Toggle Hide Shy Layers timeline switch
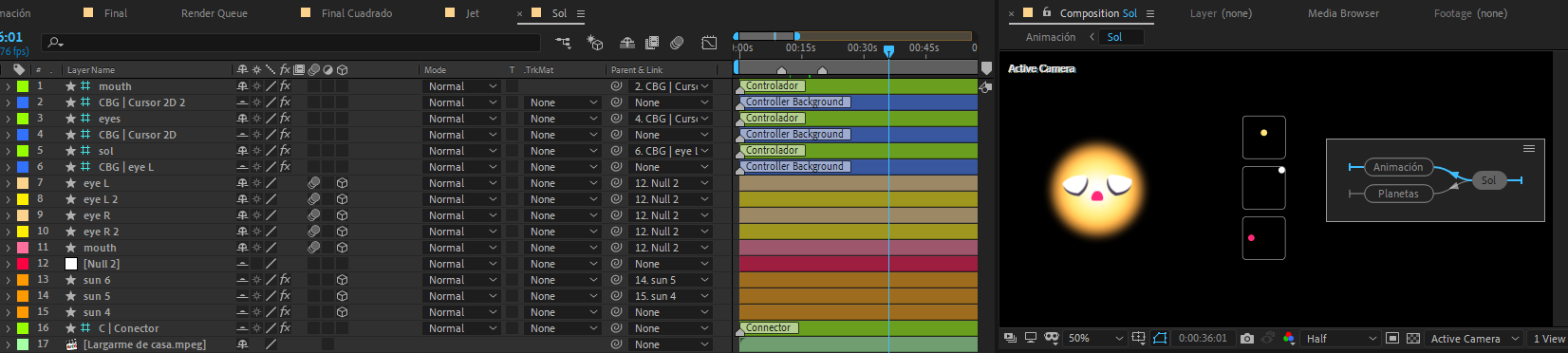 pos(627,43)
